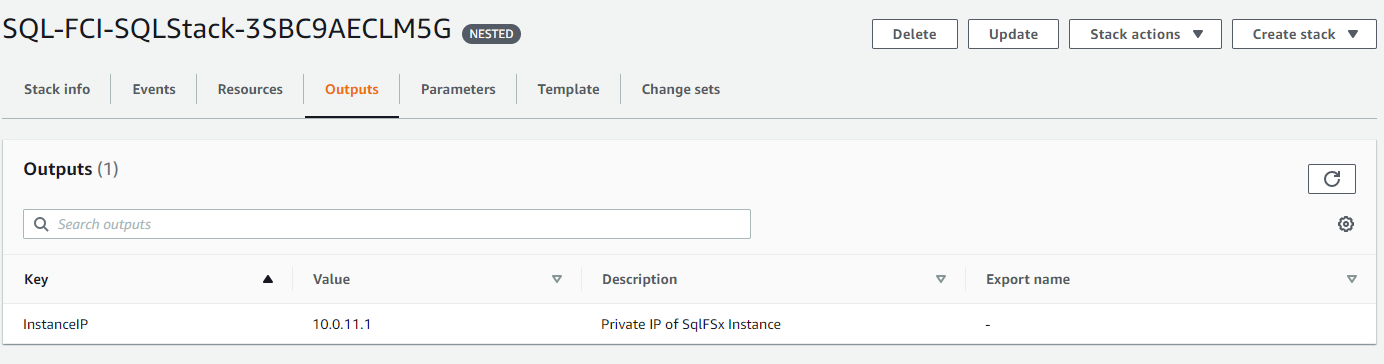The height and width of the screenshot is (364, 1384).
Task: Click the search magnifier icon
Action: [41, 224]
